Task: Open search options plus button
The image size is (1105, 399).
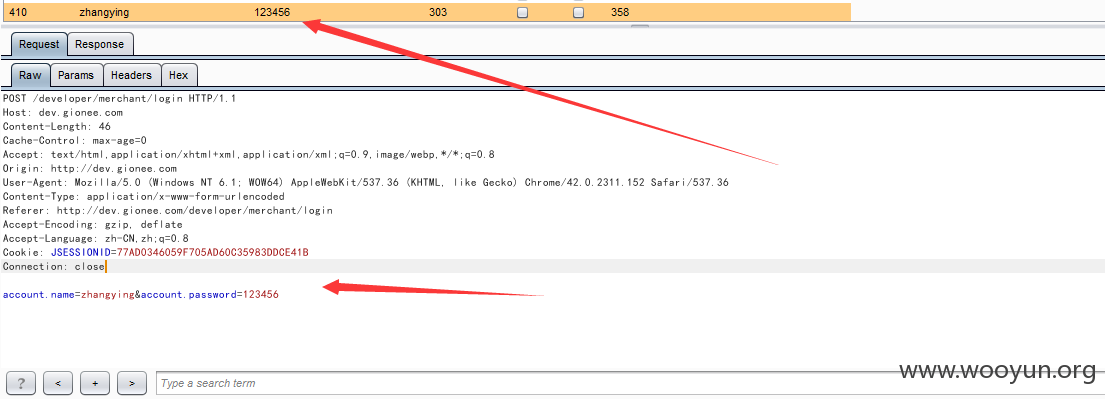Action: [x=94, y=383]
